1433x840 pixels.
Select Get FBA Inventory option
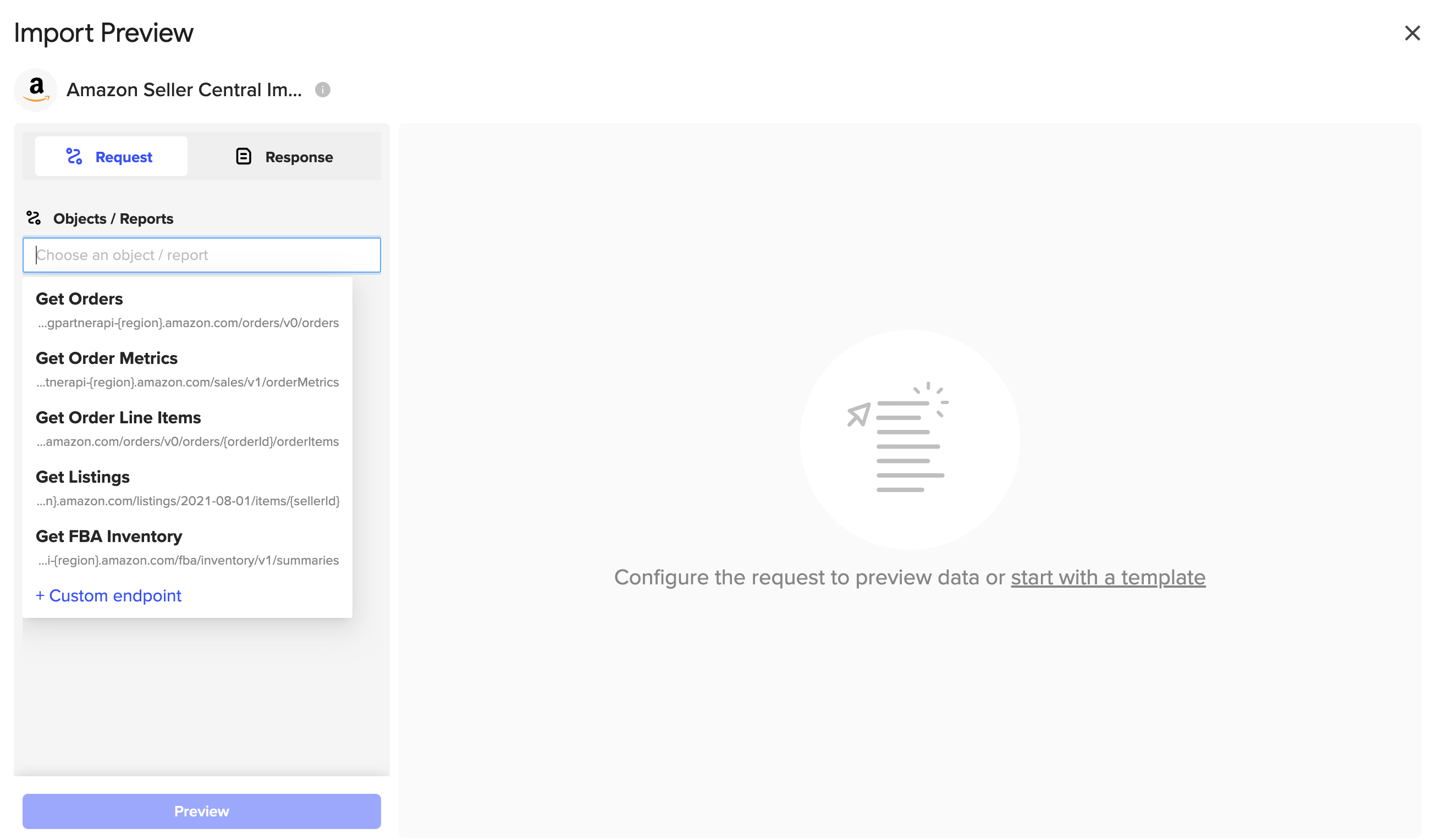tap(188, 548)
